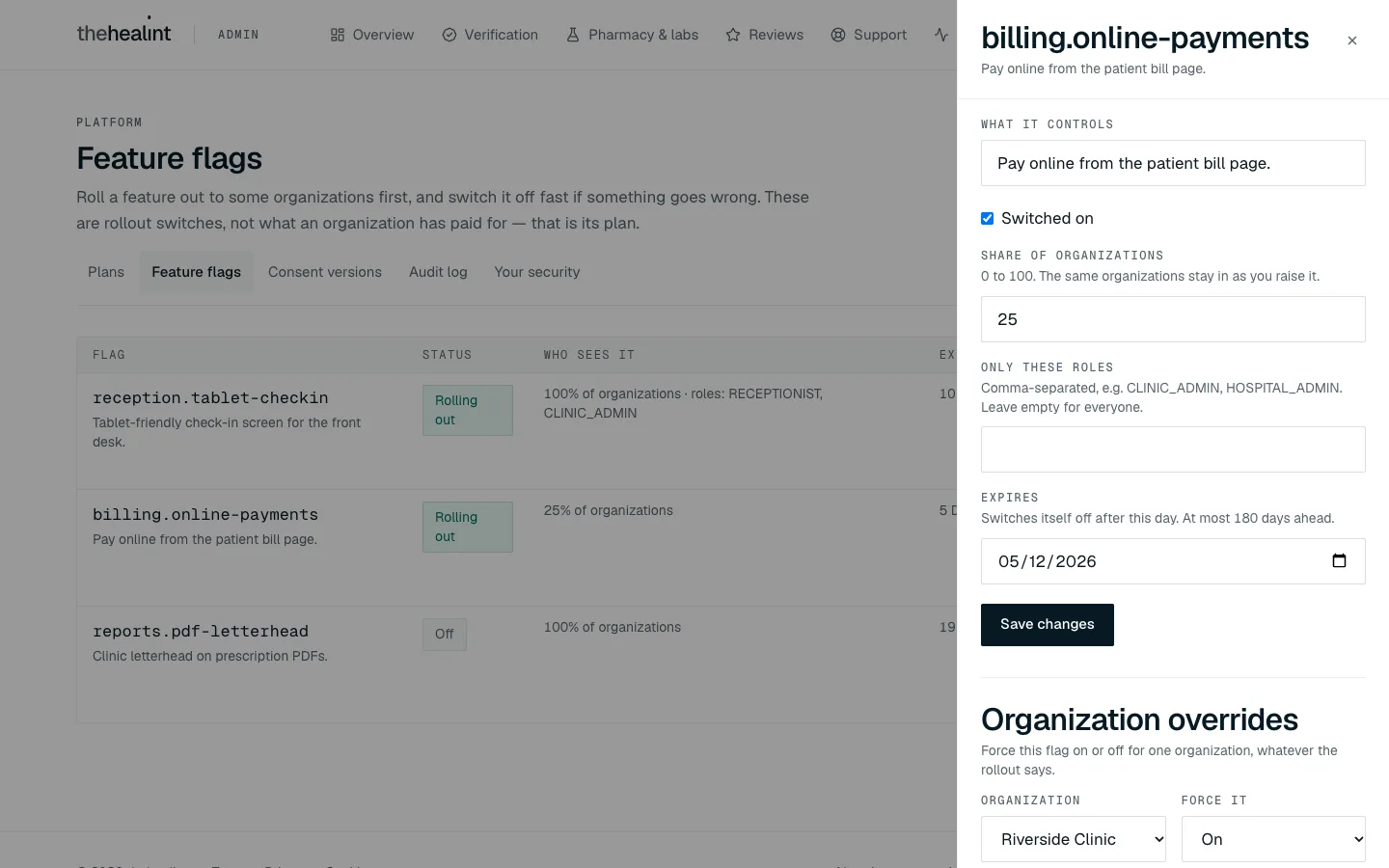The image size is (1389, 868).
Task: Click the Verification checkmark icon
Action: (x=449, y=35)
